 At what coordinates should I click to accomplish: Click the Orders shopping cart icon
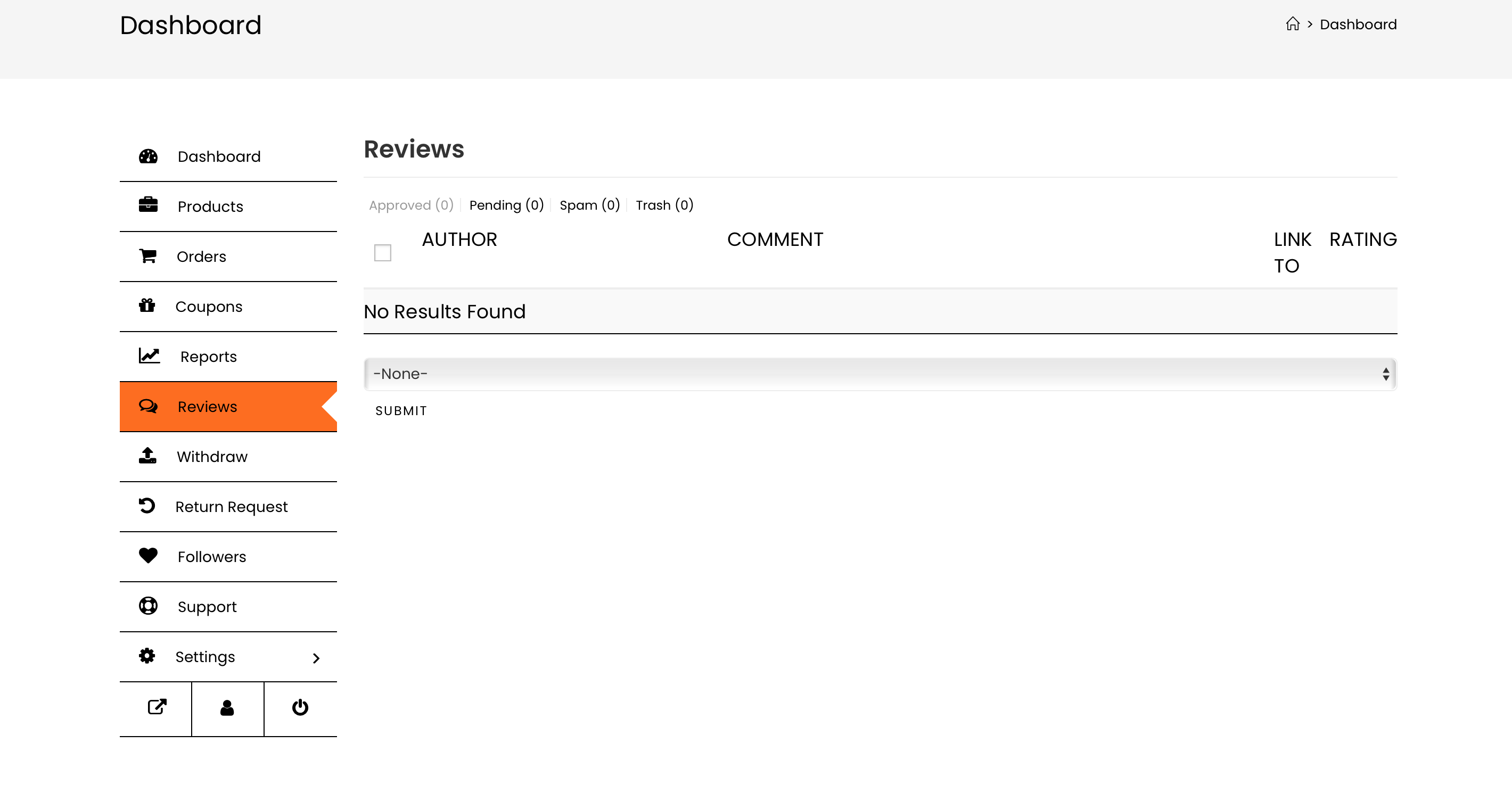148,256
